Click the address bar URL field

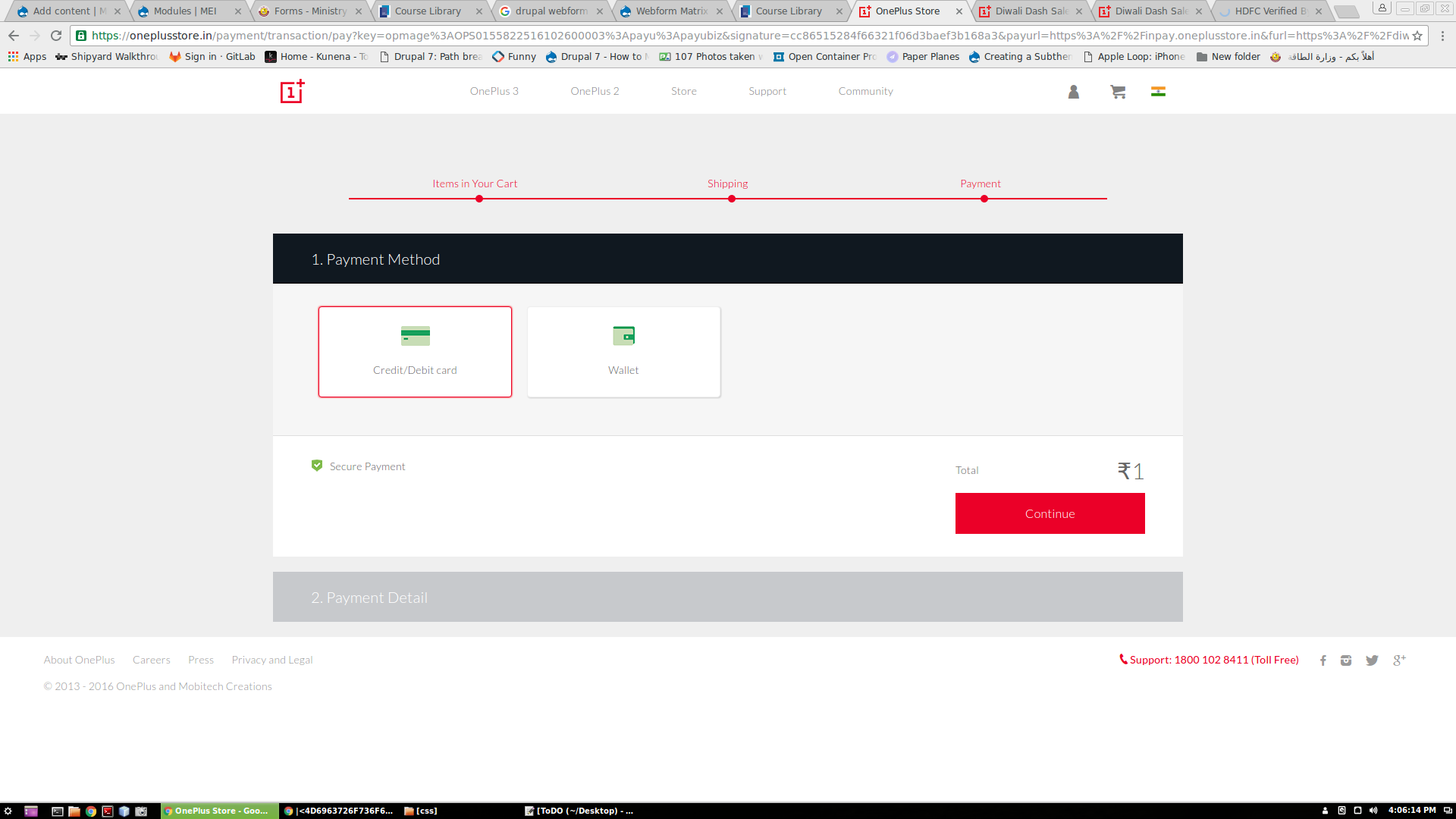tap(749, 36)
